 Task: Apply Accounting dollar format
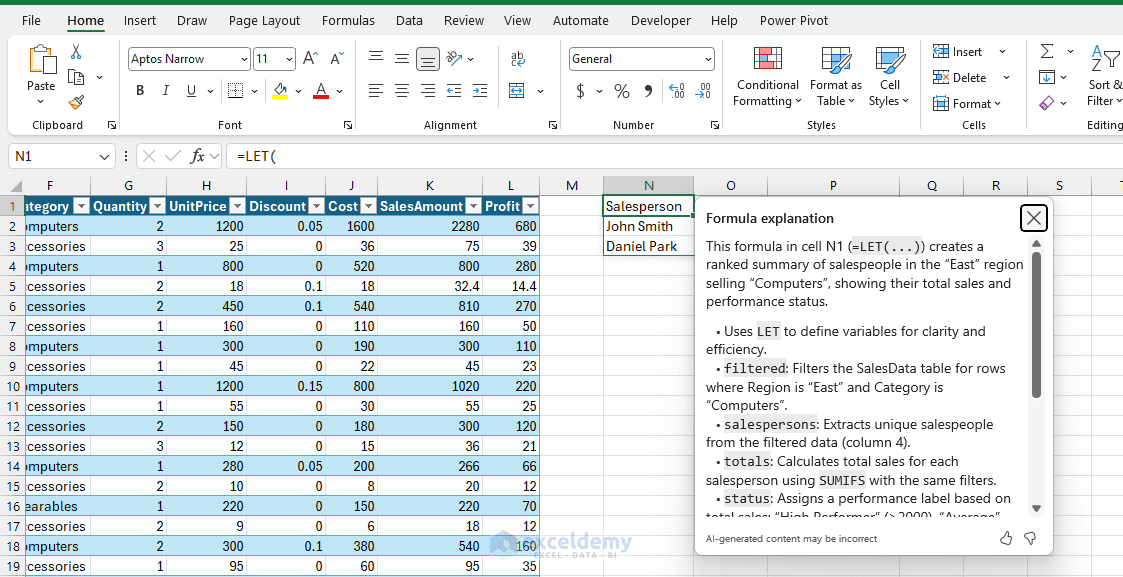(x=581, y=91)
